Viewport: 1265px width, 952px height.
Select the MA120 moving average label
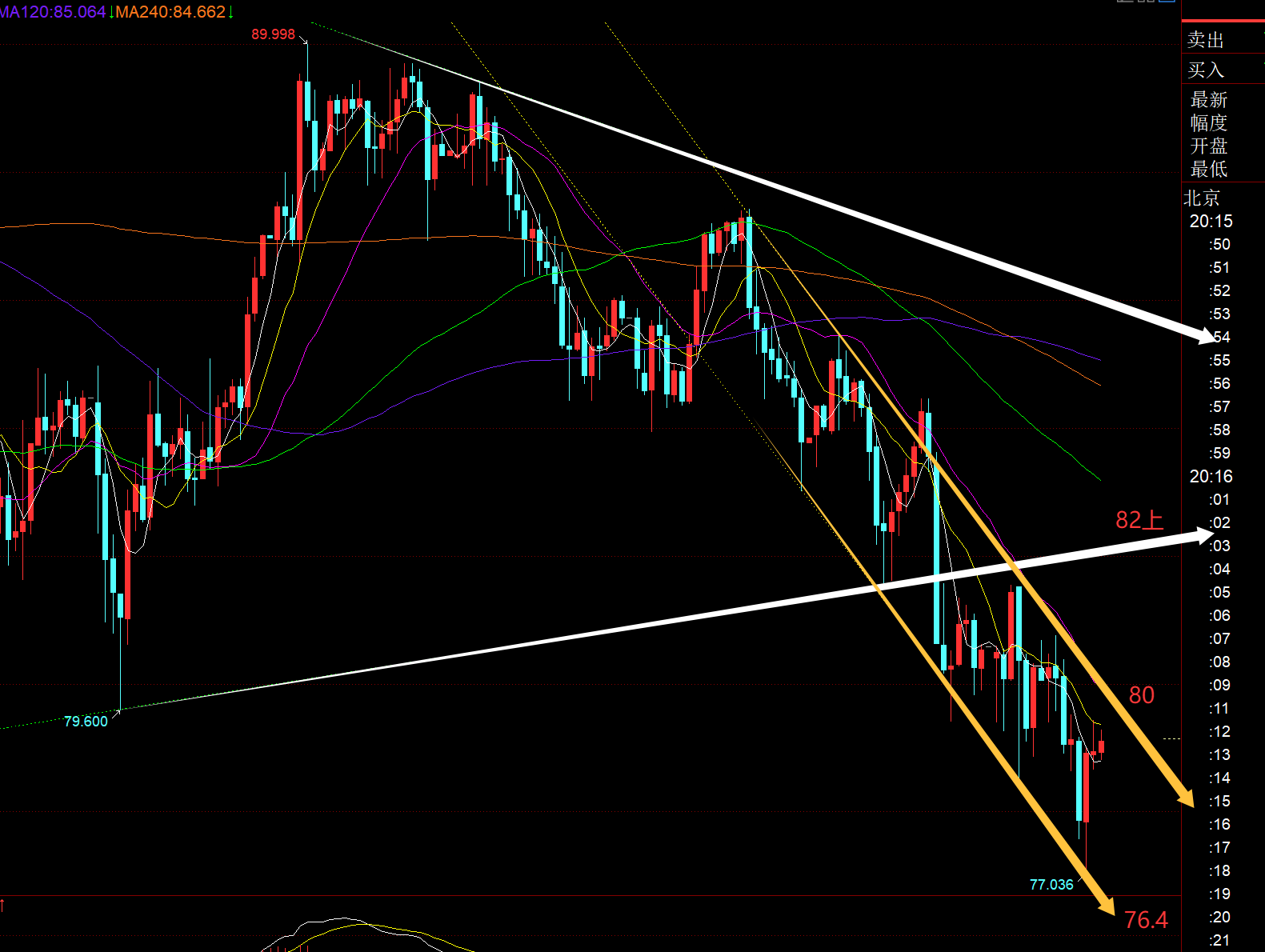[x=52, y=12]
